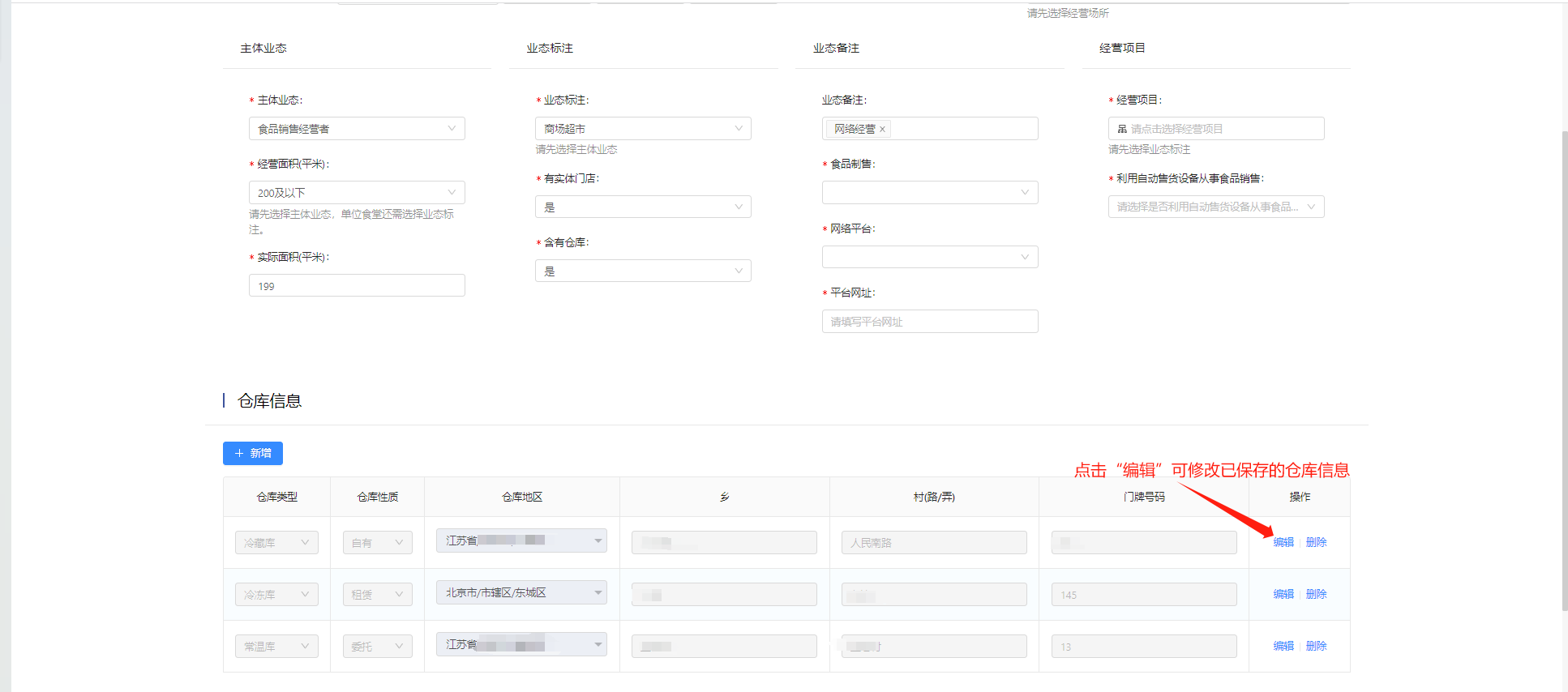Expand the 有实体门店 dropdown

click(x=643, y=207)
